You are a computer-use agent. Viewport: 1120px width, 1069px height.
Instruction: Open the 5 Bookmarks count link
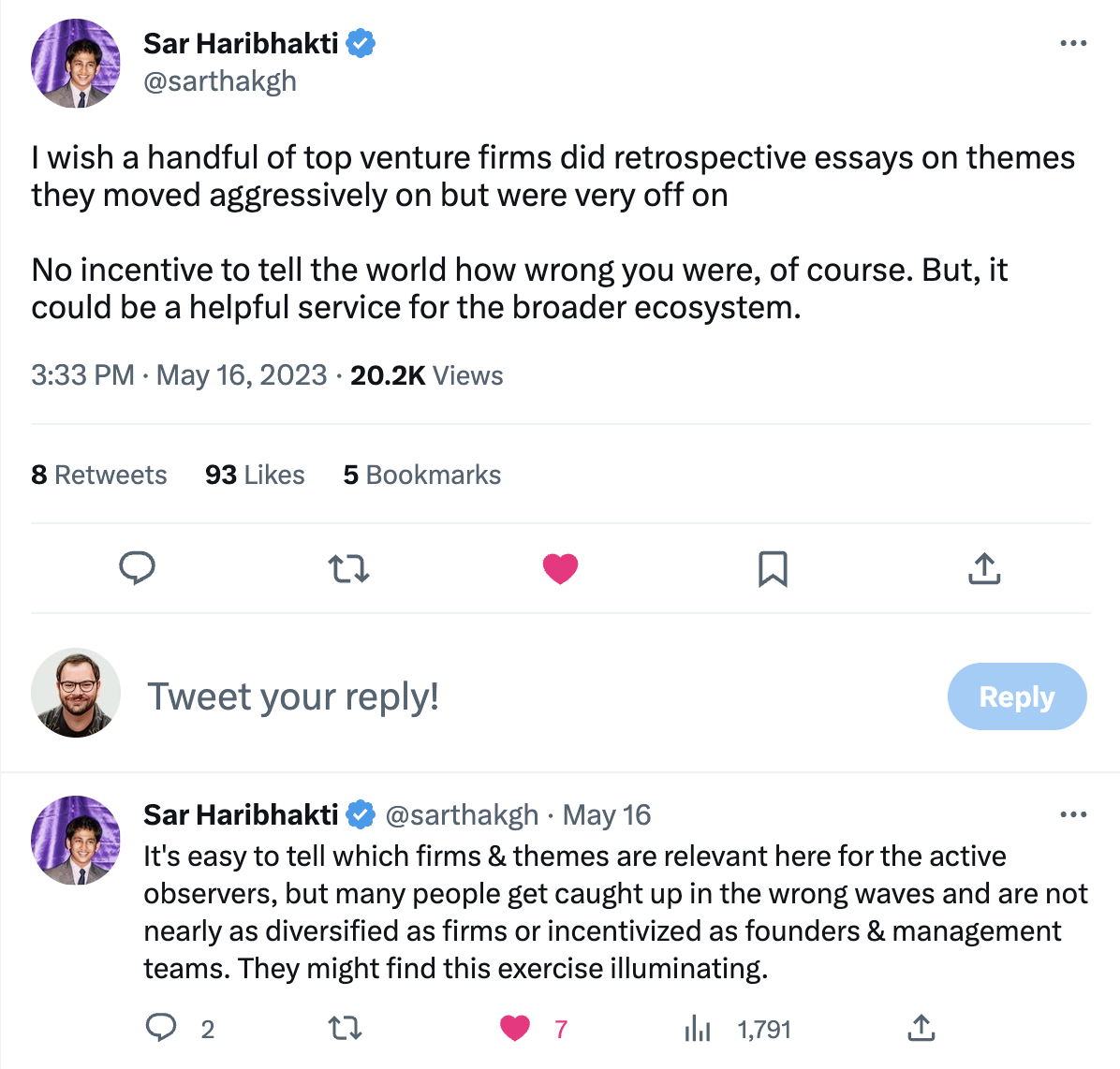pyautogui.click(x=421, y=475)
